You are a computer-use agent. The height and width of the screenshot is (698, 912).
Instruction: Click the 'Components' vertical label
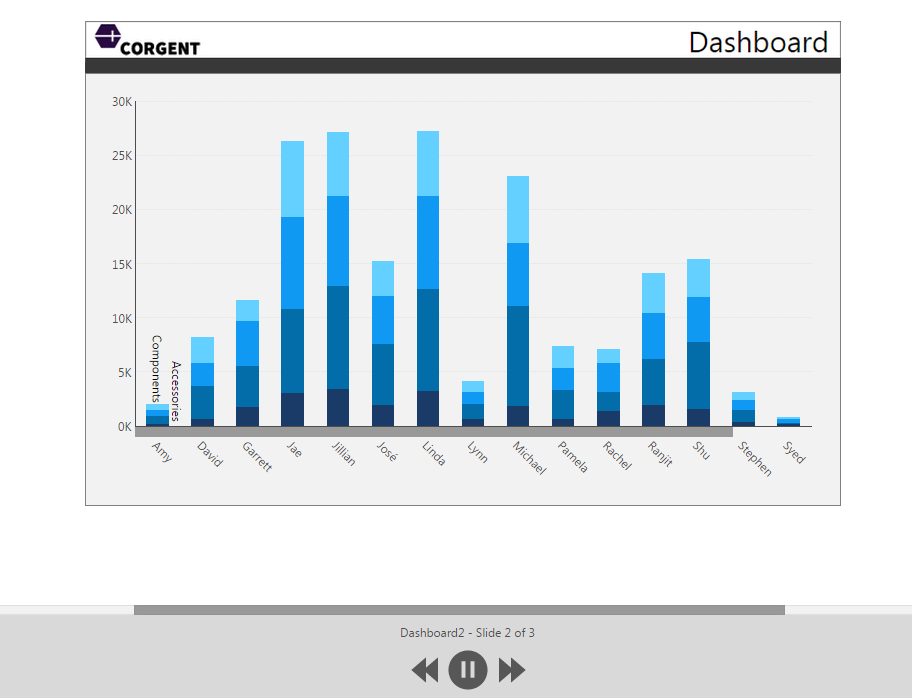(x=156, y=369)
